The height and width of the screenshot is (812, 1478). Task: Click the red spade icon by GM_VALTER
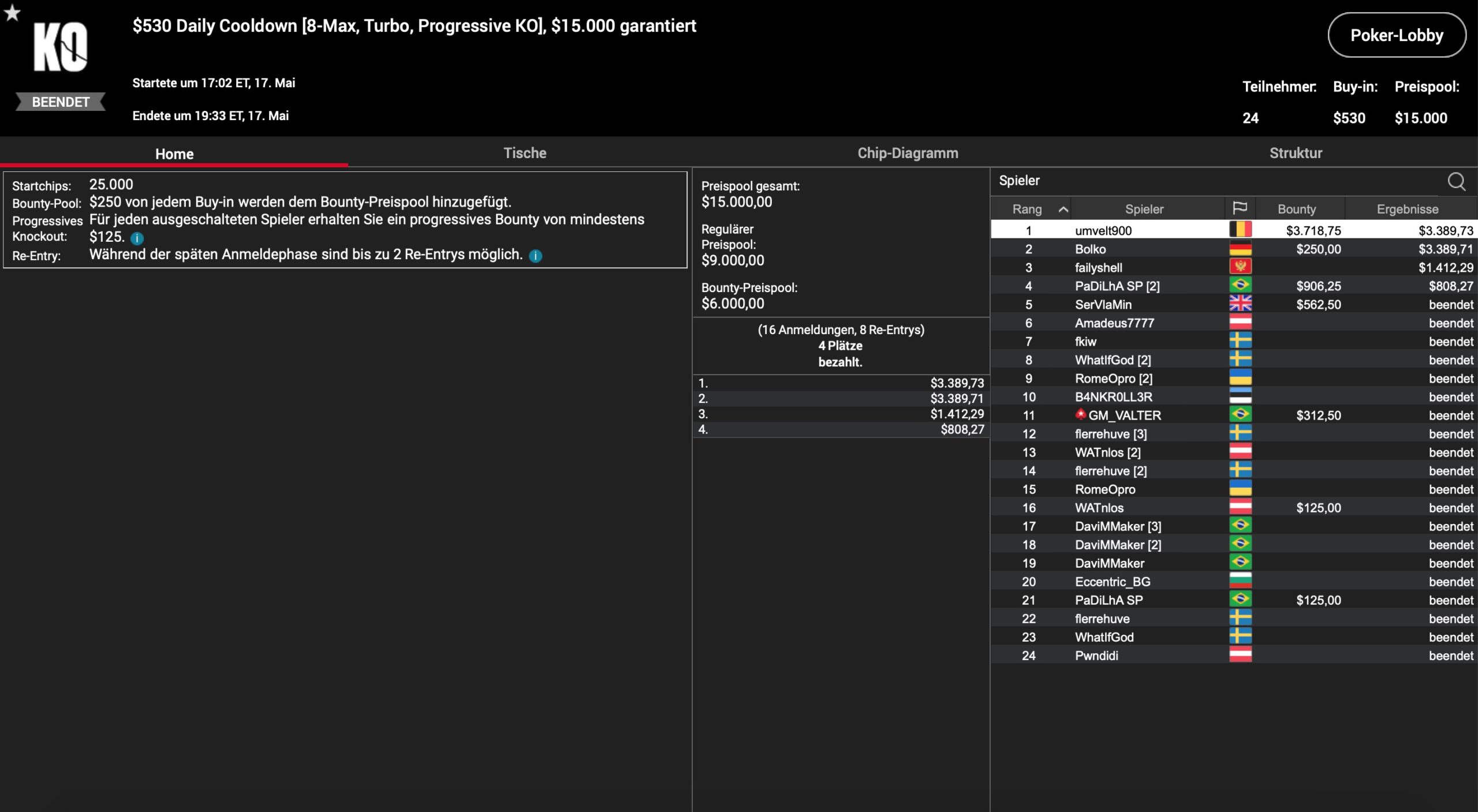(x=1080, y=414)
